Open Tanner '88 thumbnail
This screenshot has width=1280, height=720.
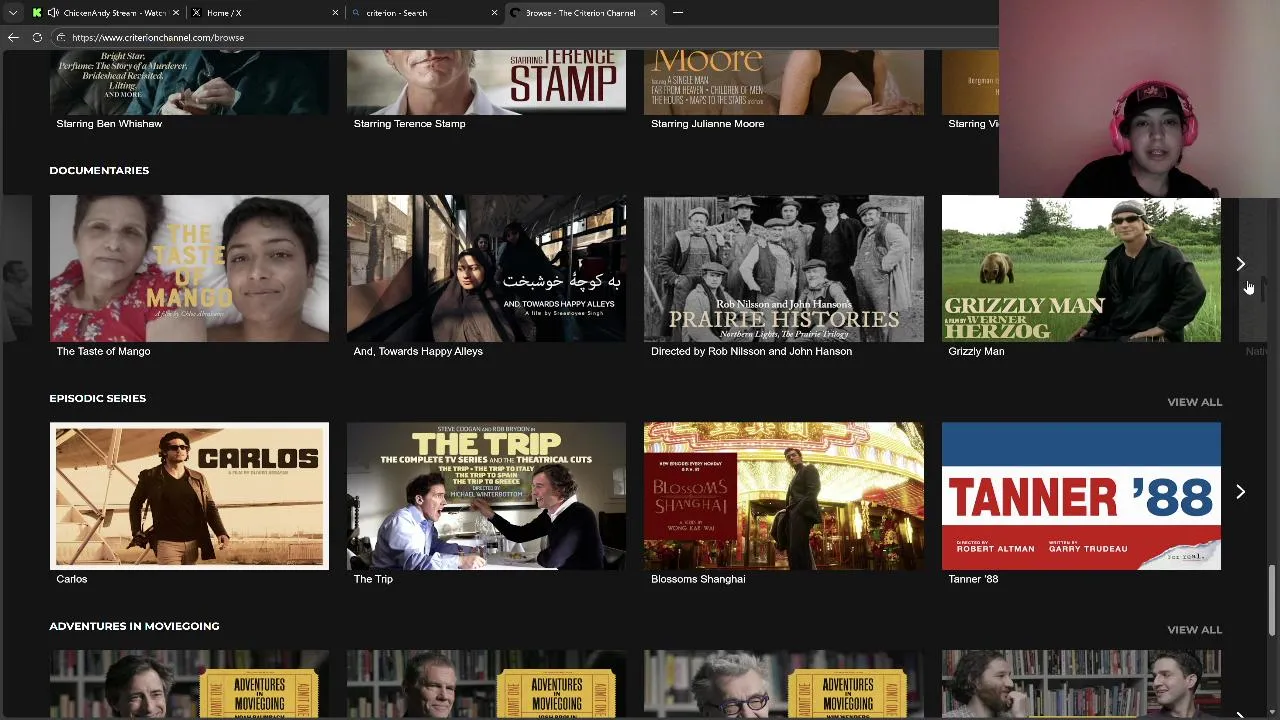coord(1081,496)
